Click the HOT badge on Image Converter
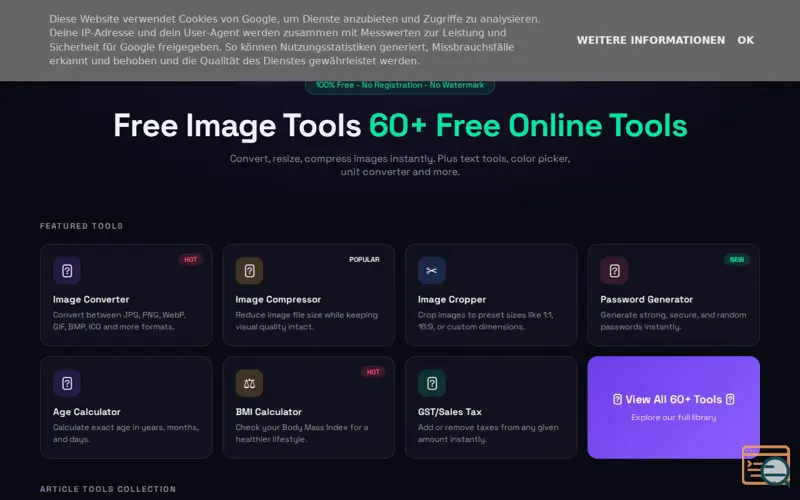The image size is (800, 500). point(191,260)
